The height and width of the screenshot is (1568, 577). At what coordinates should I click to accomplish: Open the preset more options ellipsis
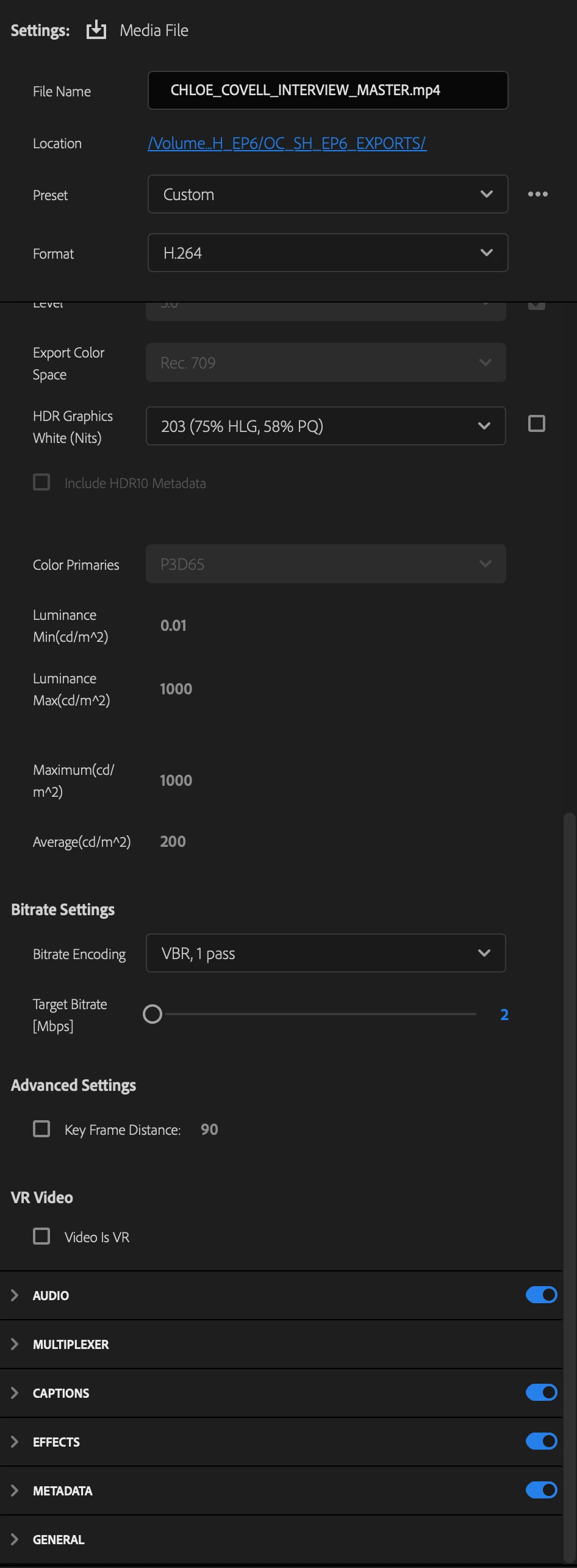point(537,194)
